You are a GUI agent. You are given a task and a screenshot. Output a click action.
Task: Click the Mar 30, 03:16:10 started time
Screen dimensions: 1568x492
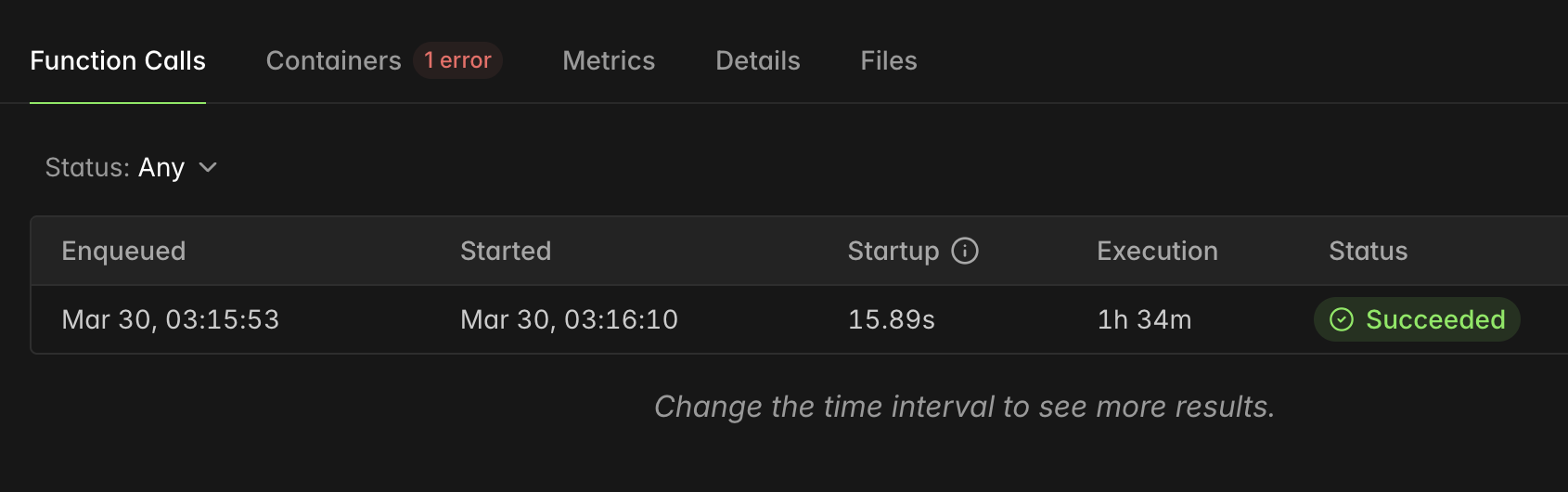click(x=569, y=319)
